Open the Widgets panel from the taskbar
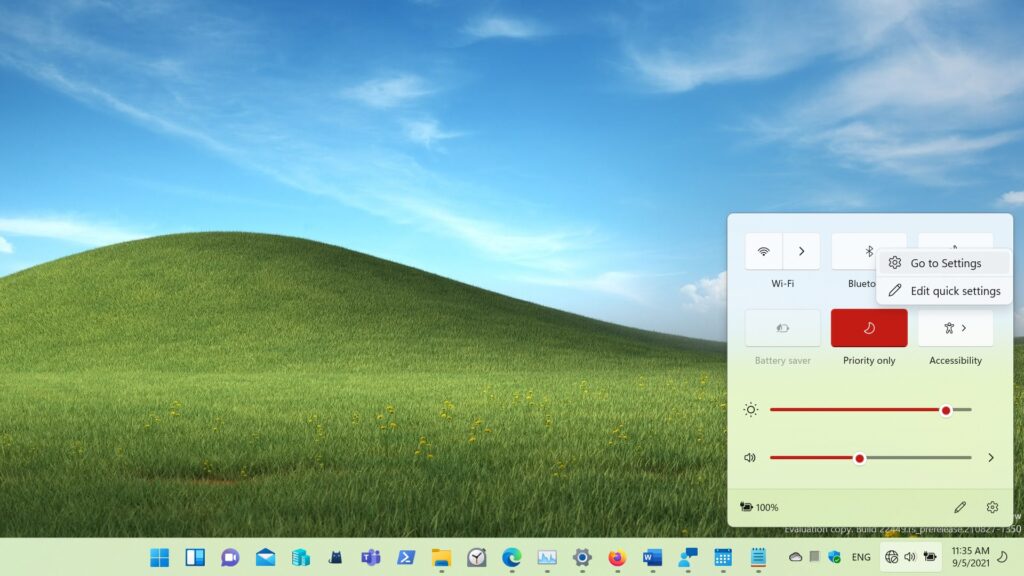 (x=195, y=557)
